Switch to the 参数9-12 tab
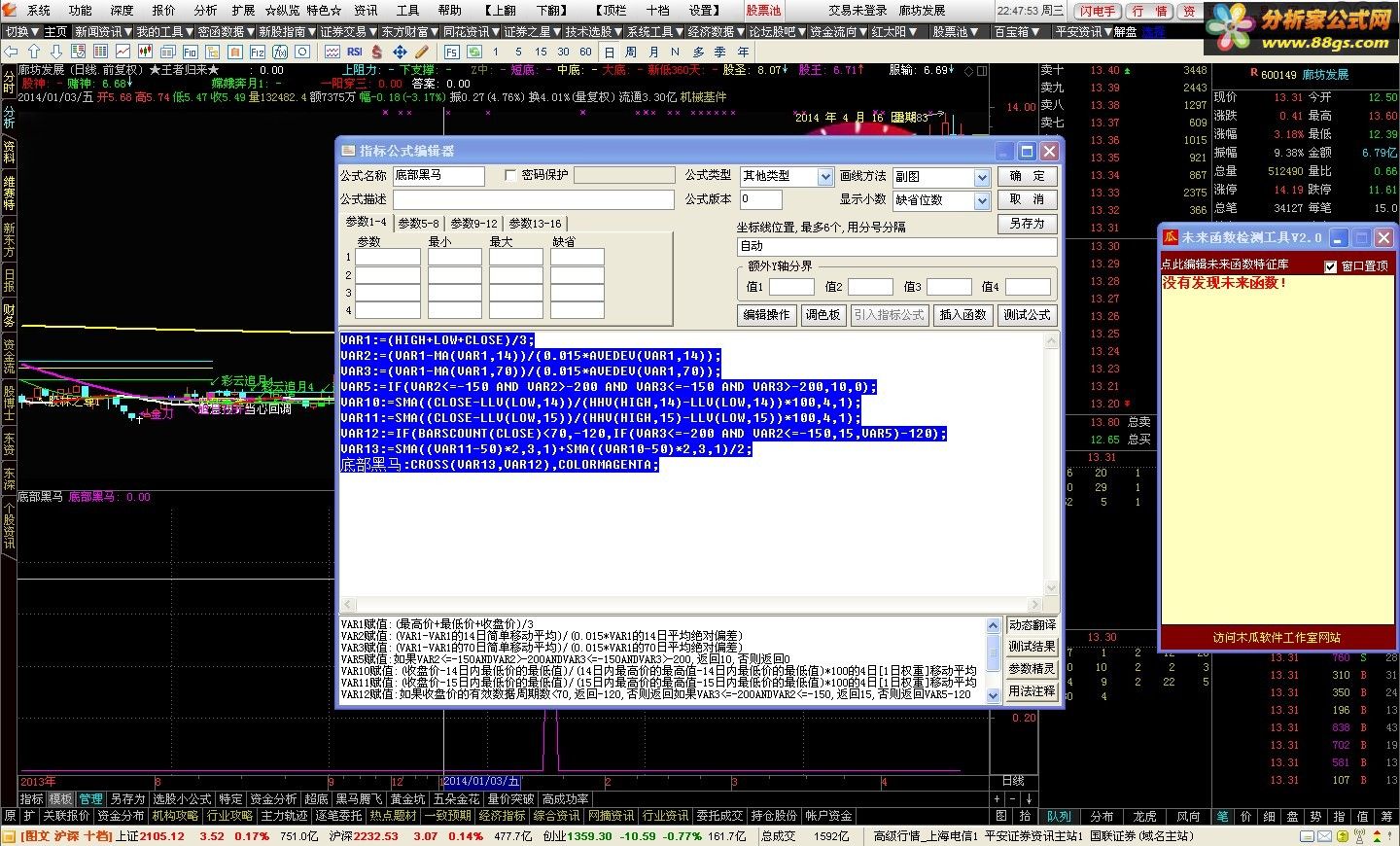 [x=473, y=224]
